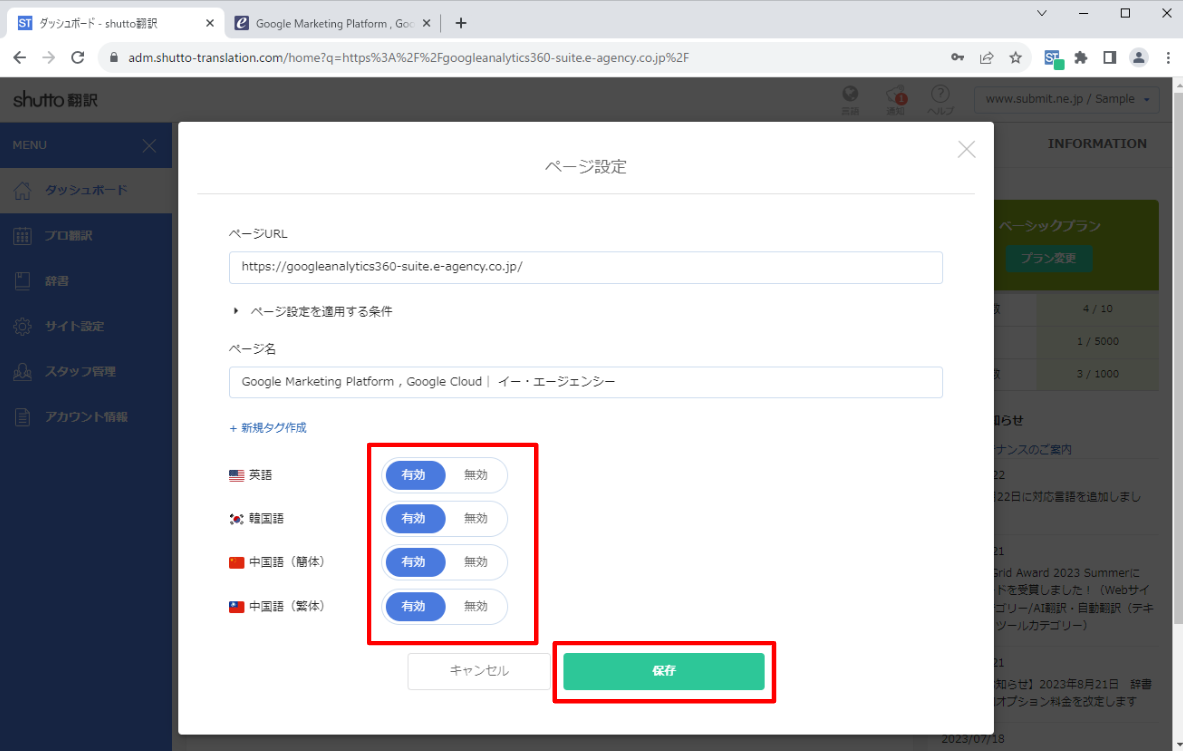Open a new browser tab
Viewport: 1183px width, 751px height.
461,23
